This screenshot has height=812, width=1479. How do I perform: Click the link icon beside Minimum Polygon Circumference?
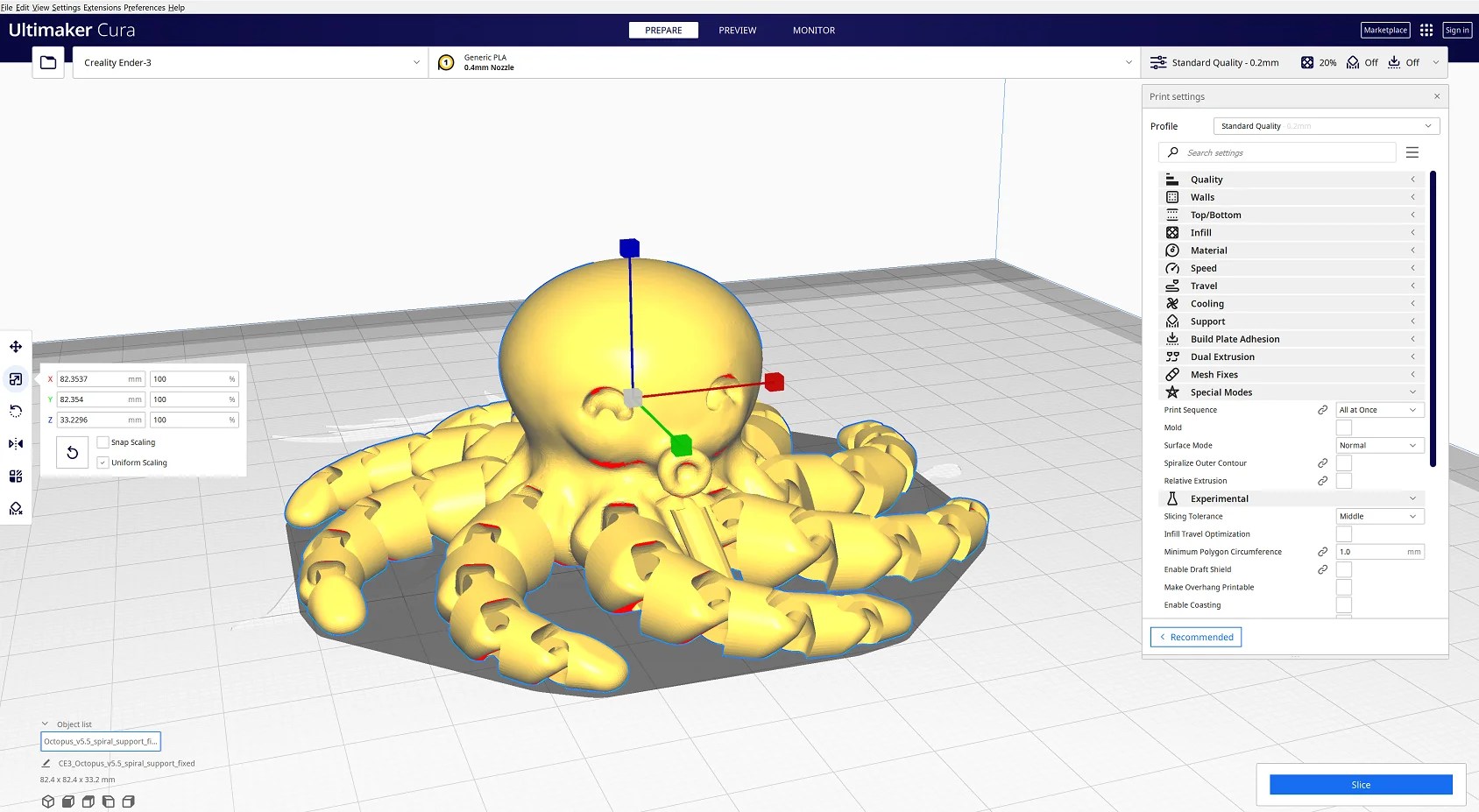pyautogui.click(x=1323, y=552)
